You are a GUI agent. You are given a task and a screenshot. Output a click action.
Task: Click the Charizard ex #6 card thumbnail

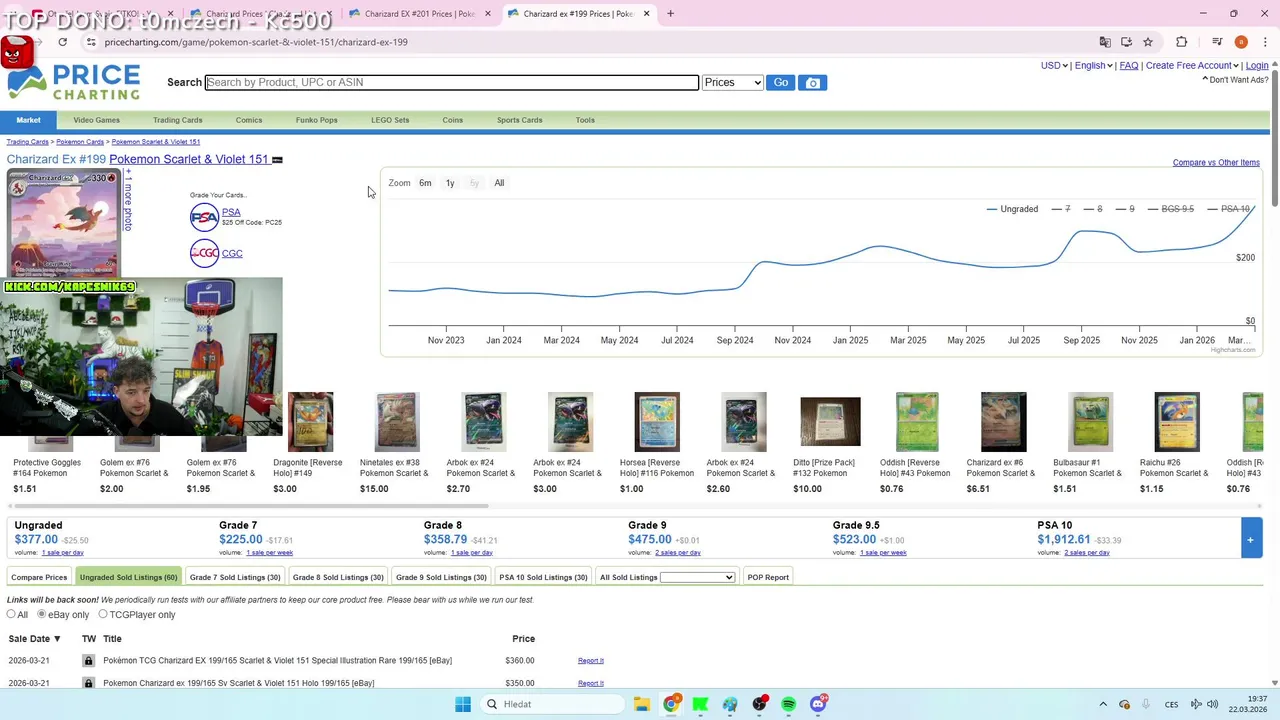click(1003, 421)
